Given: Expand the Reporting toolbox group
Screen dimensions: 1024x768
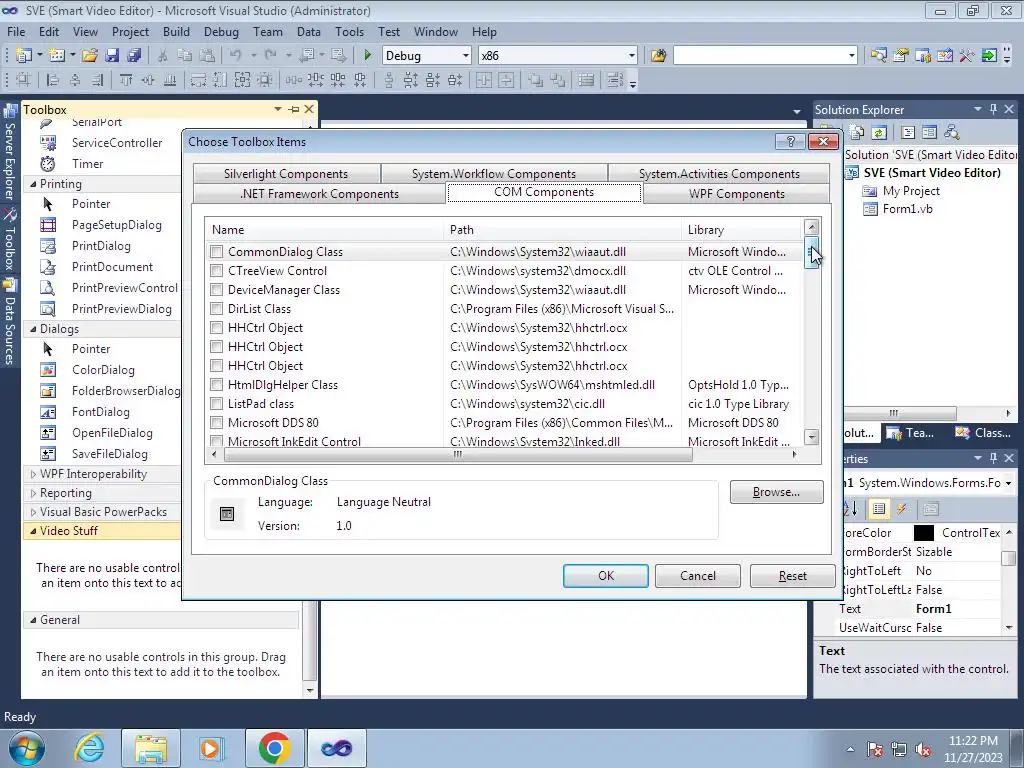Looking at the screenshot, I should click(33, 493).
